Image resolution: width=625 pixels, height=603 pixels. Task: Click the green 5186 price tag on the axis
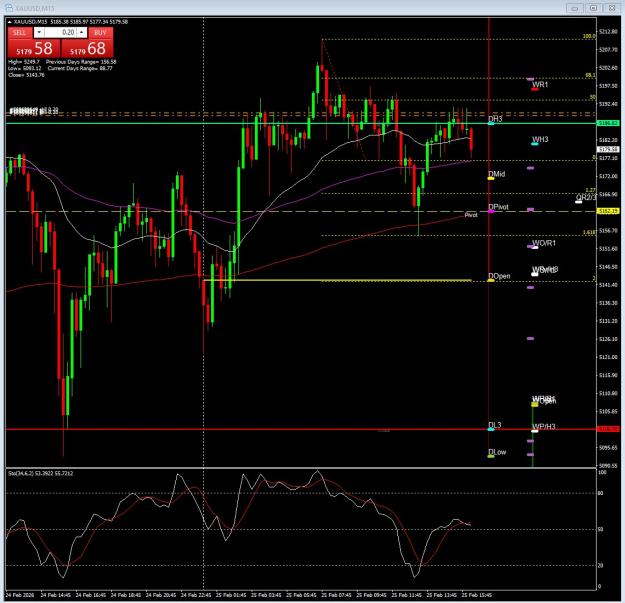[608, 123]
